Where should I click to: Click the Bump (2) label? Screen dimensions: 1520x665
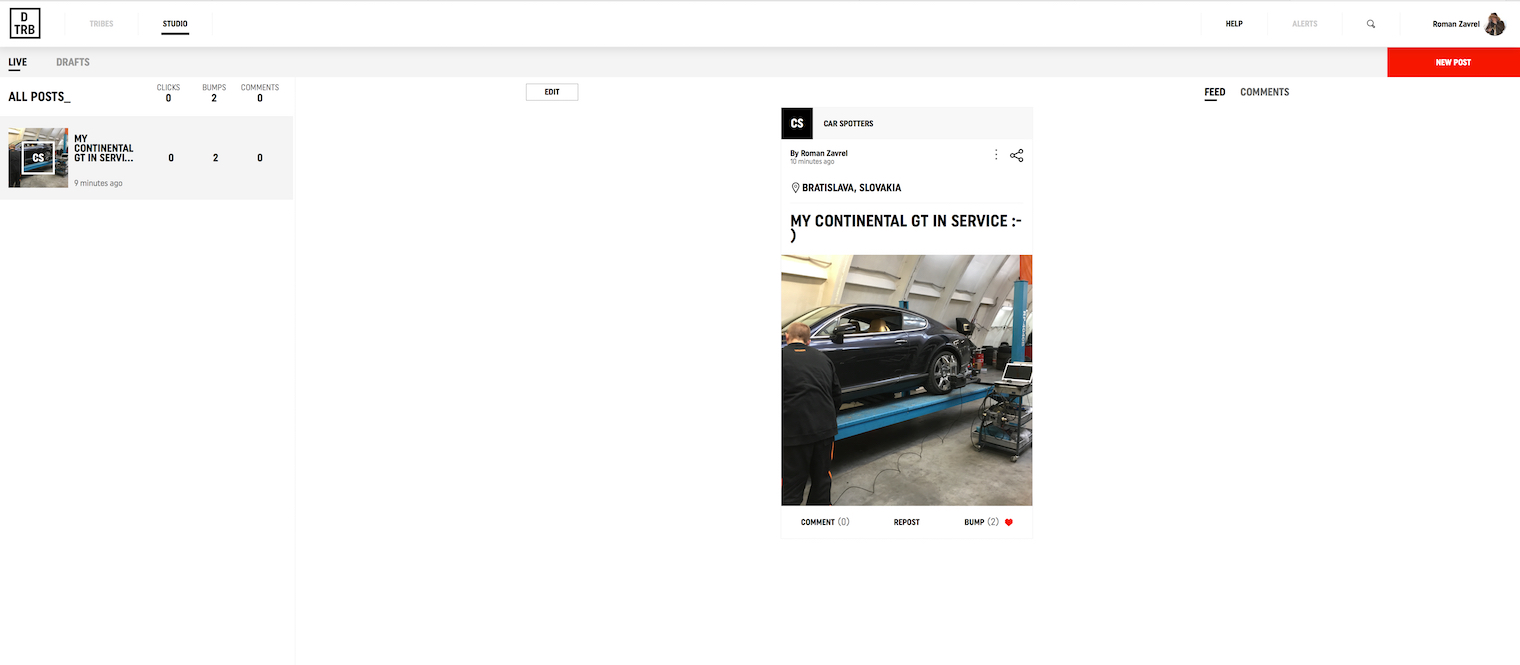(981, 522)
